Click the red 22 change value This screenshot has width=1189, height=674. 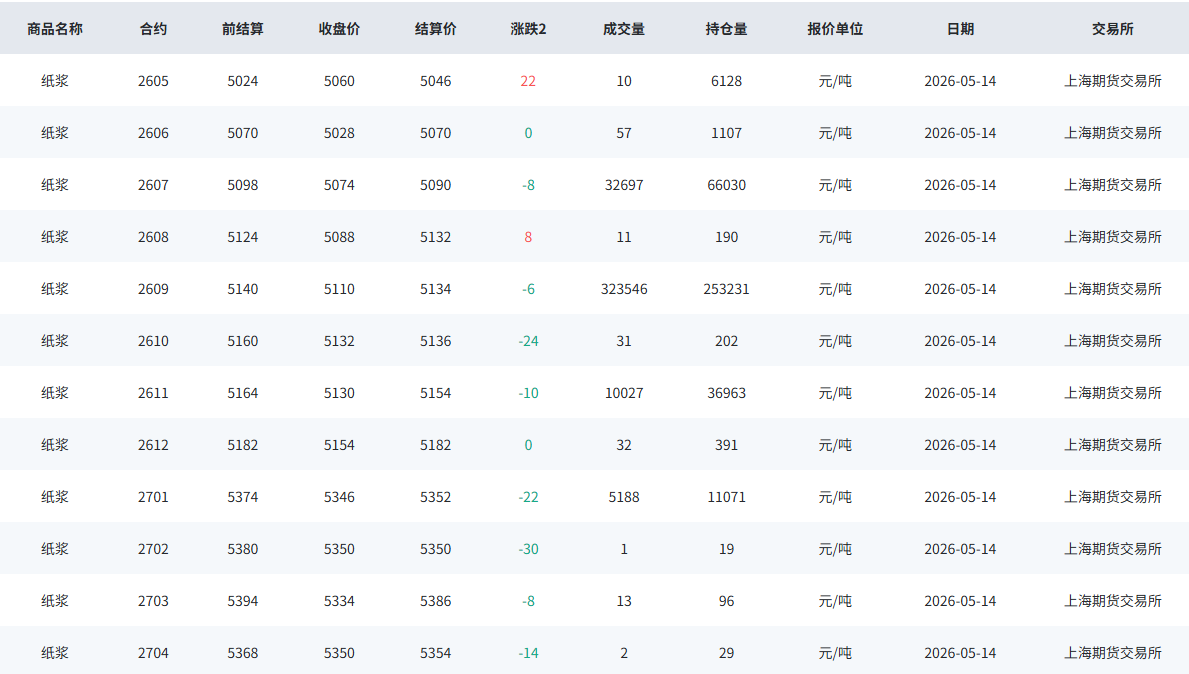coord(528,81)
